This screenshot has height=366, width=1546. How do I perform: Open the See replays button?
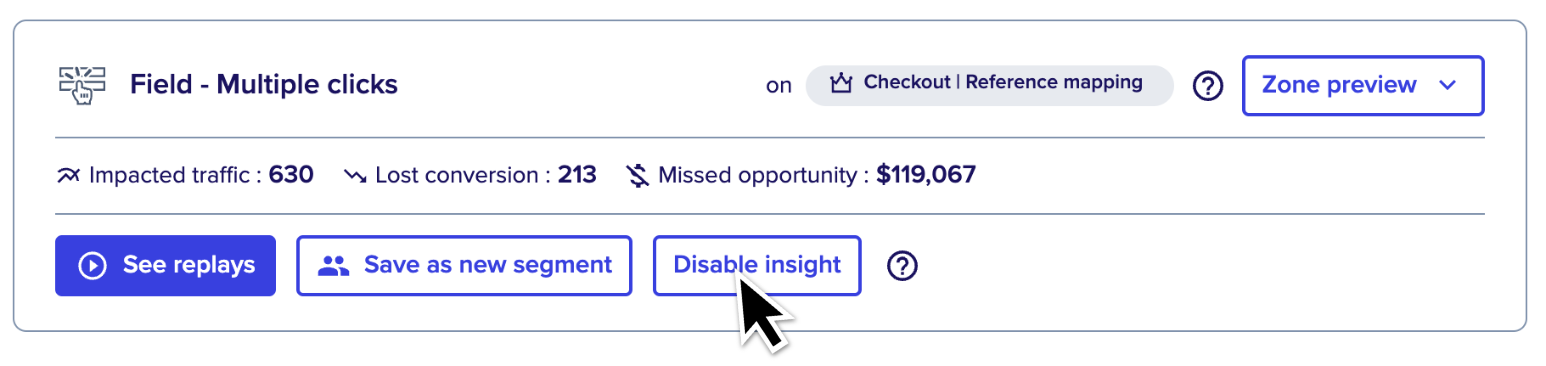click(165, 265)
